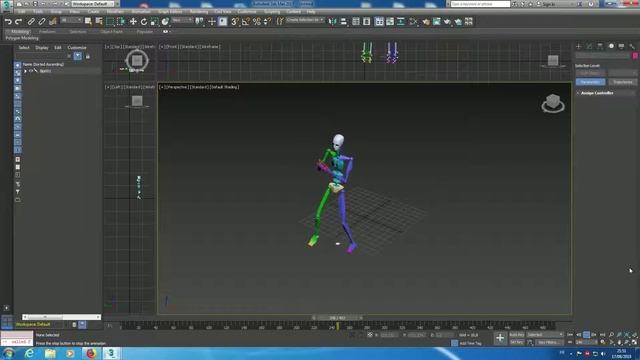Viewport: 640px width, 360px height.
Task: Click the time slider frame handle
Action: pos(337,318)
